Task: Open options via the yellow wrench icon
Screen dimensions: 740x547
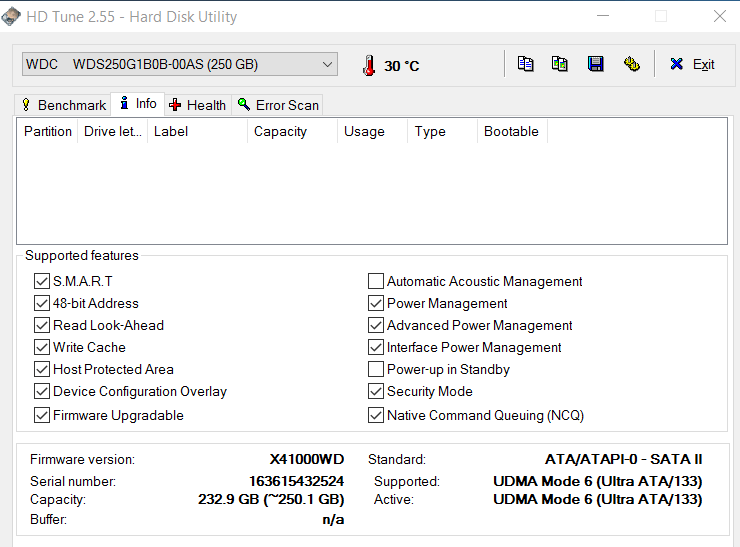Action: tap(631, 64)
